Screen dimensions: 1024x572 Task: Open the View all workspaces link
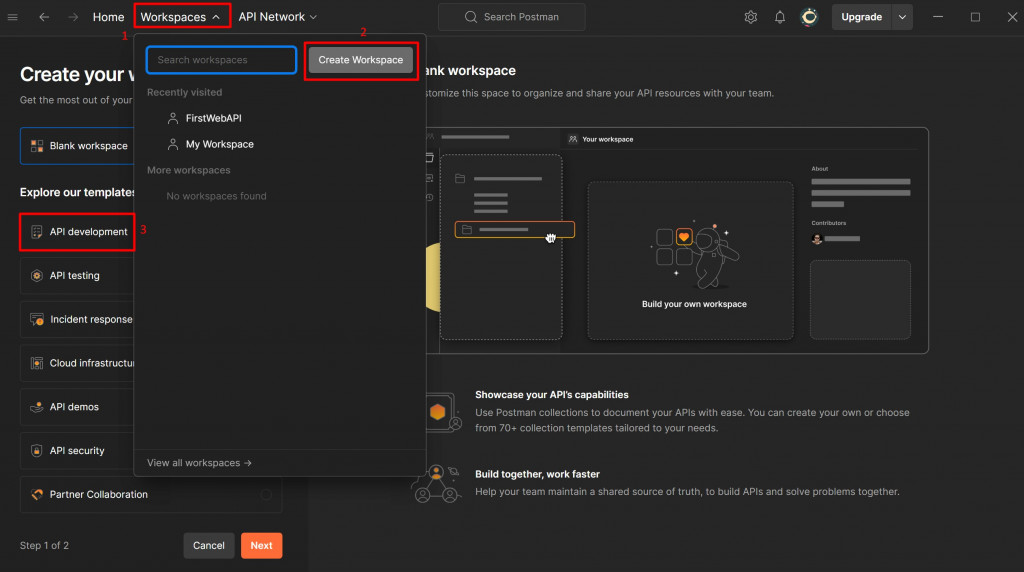(x=199, y=463)
